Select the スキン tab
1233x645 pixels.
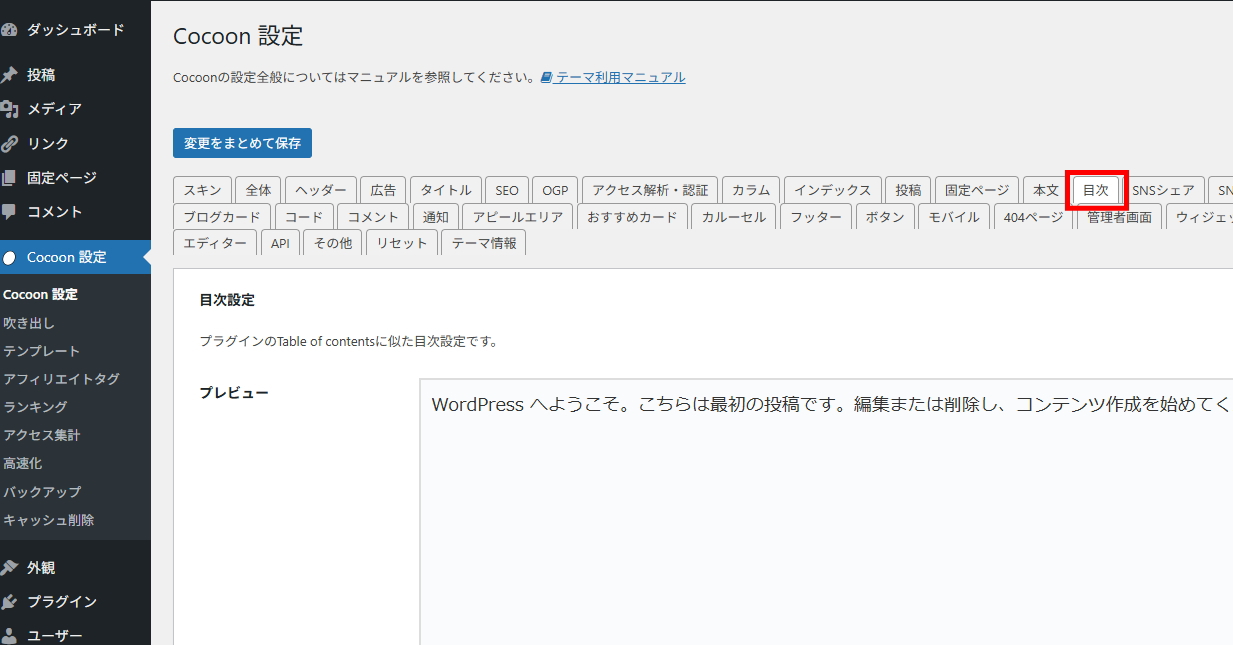tap(202, 190)
